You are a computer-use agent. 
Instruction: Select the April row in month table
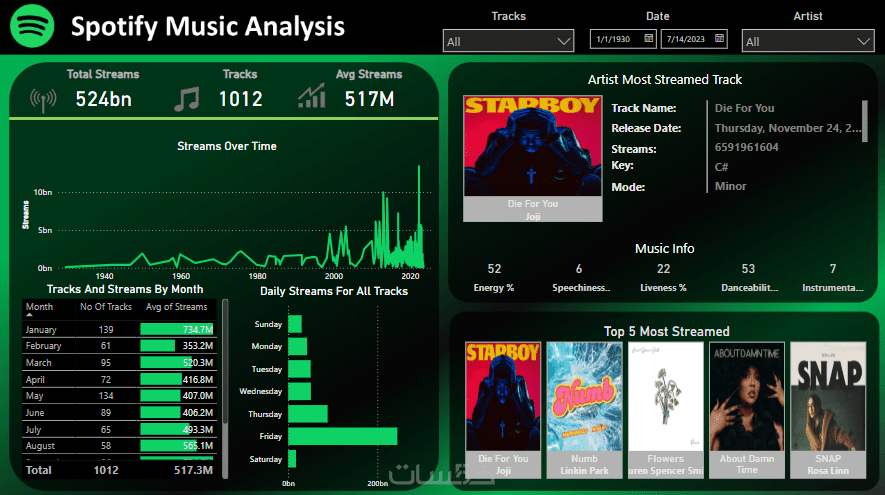(119, 379)
